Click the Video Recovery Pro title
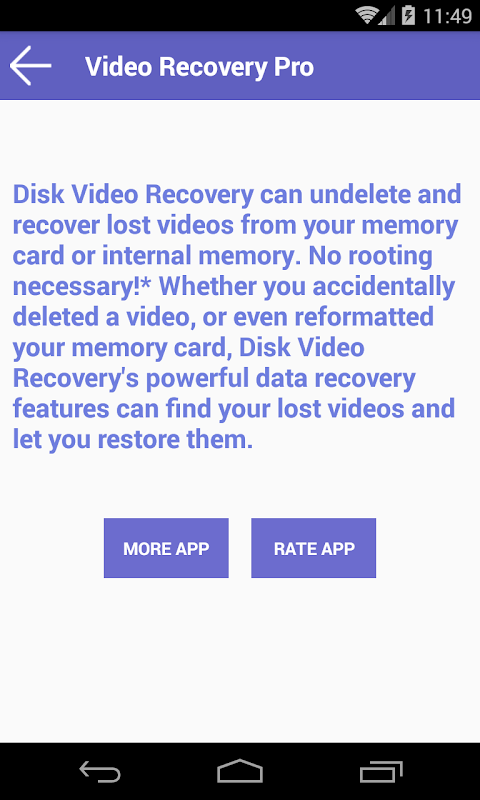Viewport: 480px width, 800px height. coord(199,67)
